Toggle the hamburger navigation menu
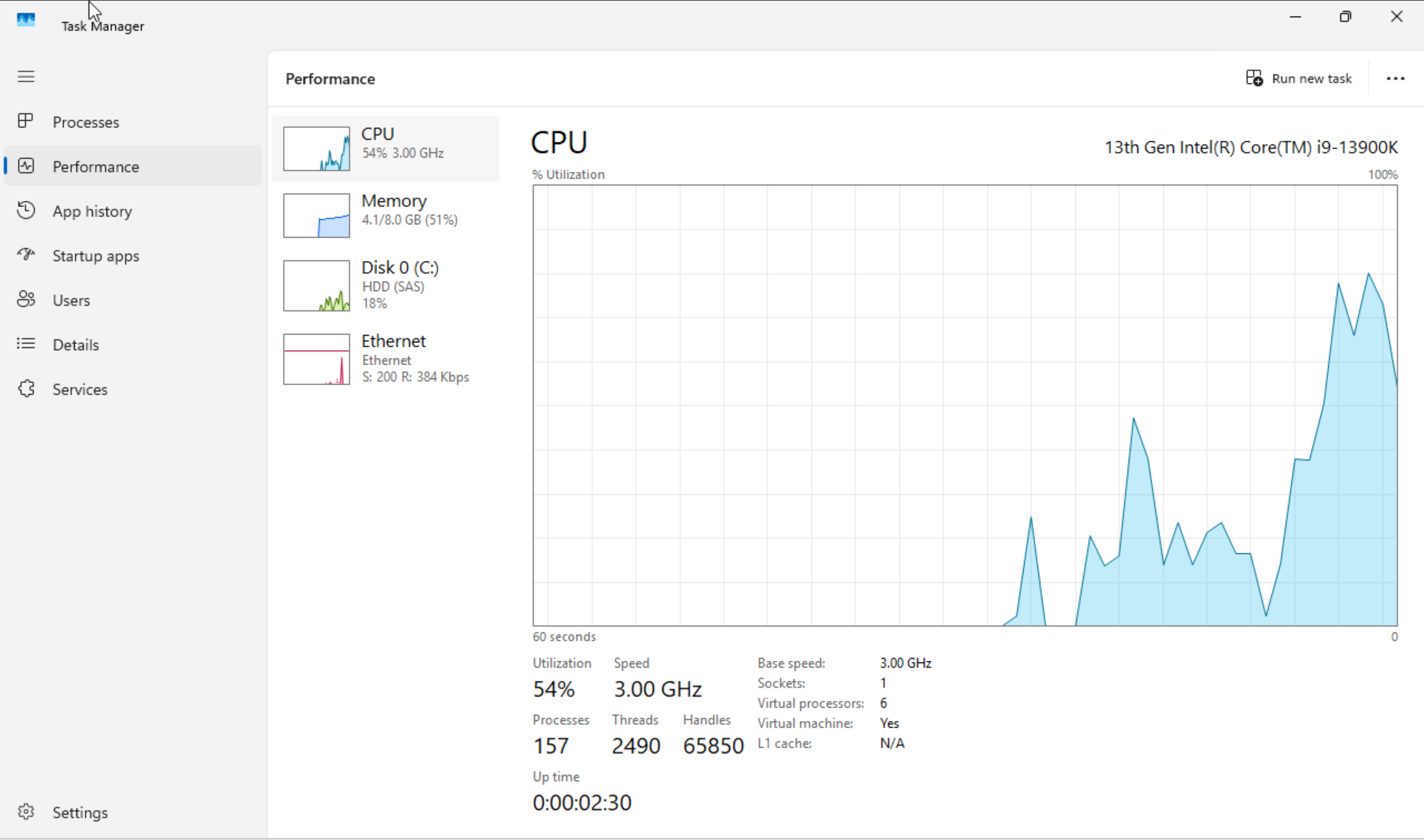The width and height of the screenshot is (1424, 840). pos(26,76)
